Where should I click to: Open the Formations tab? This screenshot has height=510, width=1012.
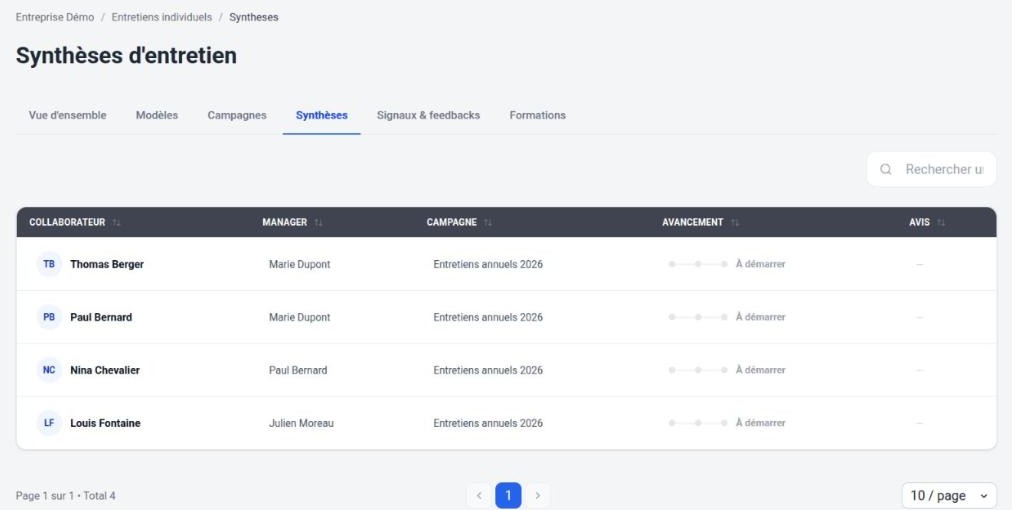(538, 115)
